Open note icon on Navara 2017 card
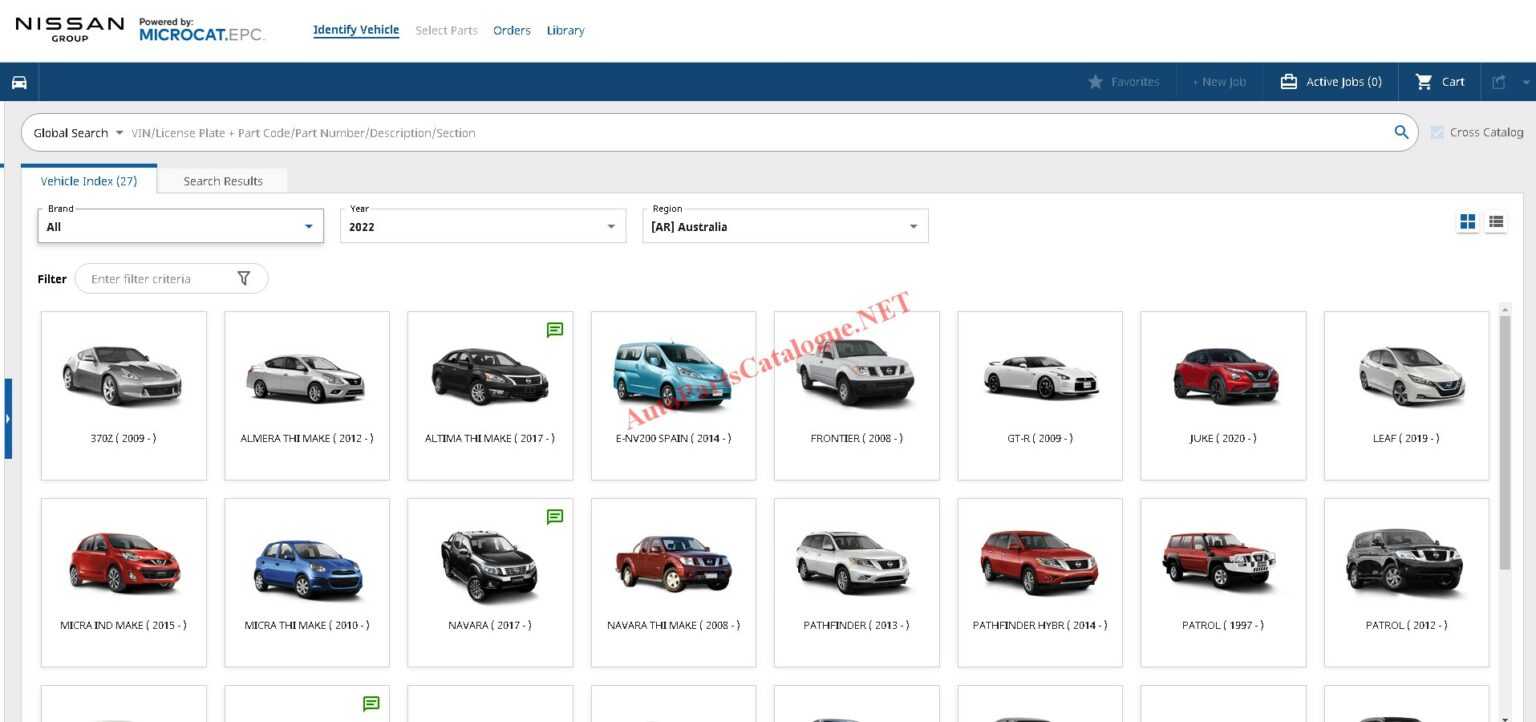Viewport: 1536px width, 722px height. coord(555,516)
